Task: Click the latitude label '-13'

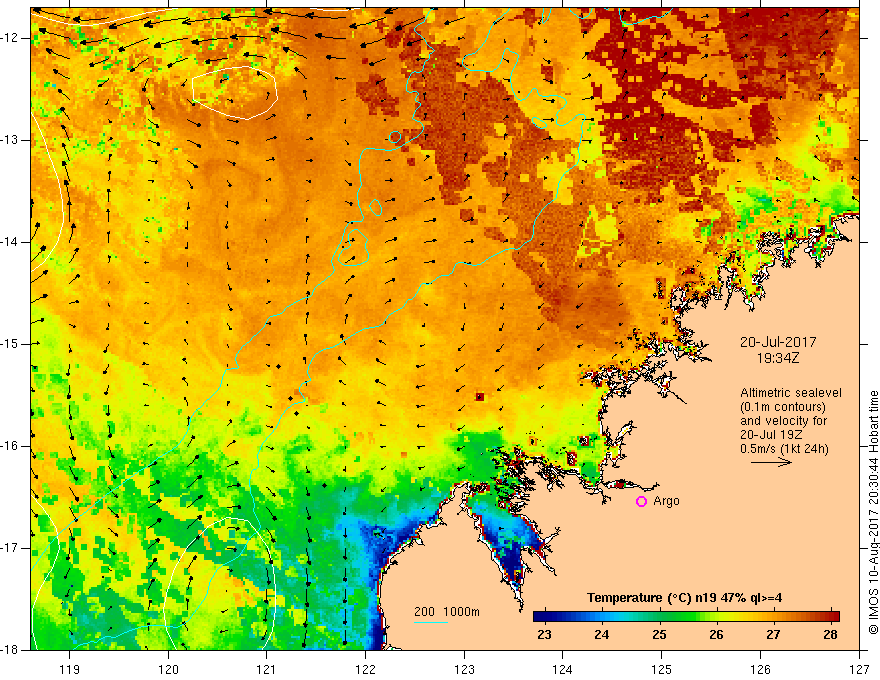Action: click(x=10, y=140)
